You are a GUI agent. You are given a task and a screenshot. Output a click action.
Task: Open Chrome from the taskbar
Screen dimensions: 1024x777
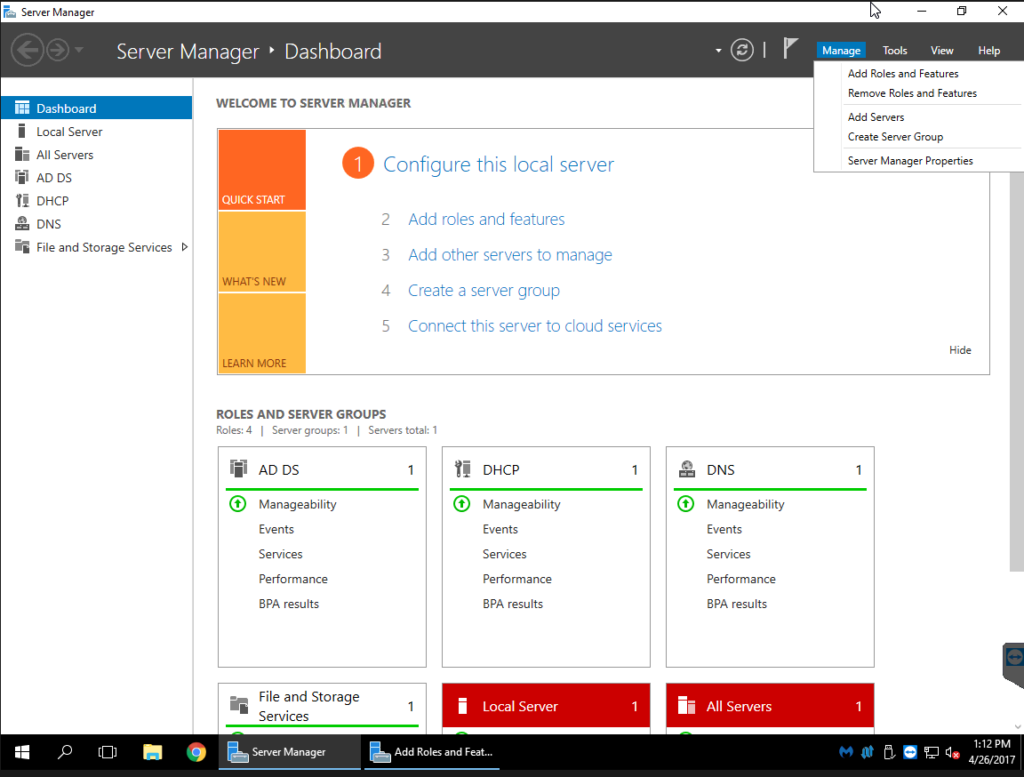point(196,752)
